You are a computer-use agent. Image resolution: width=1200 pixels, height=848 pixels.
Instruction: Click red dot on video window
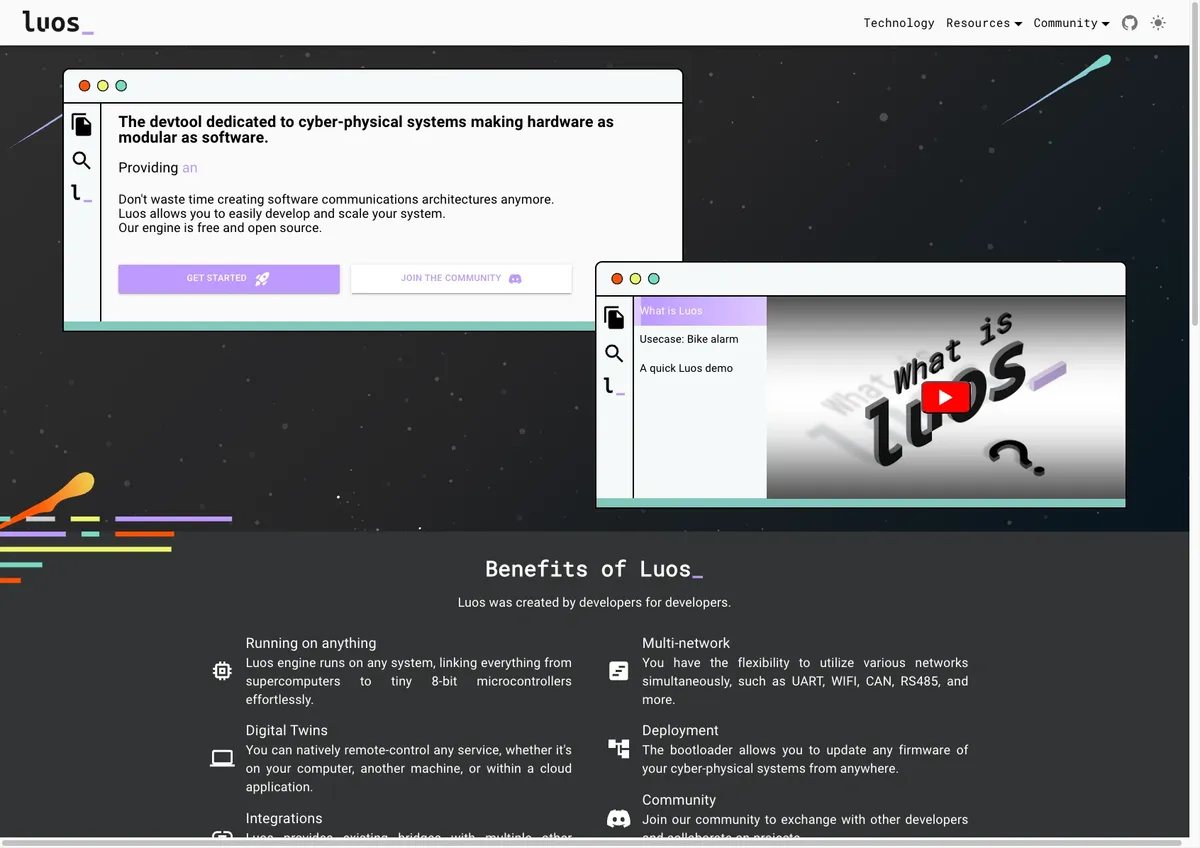tap(617, 279)
